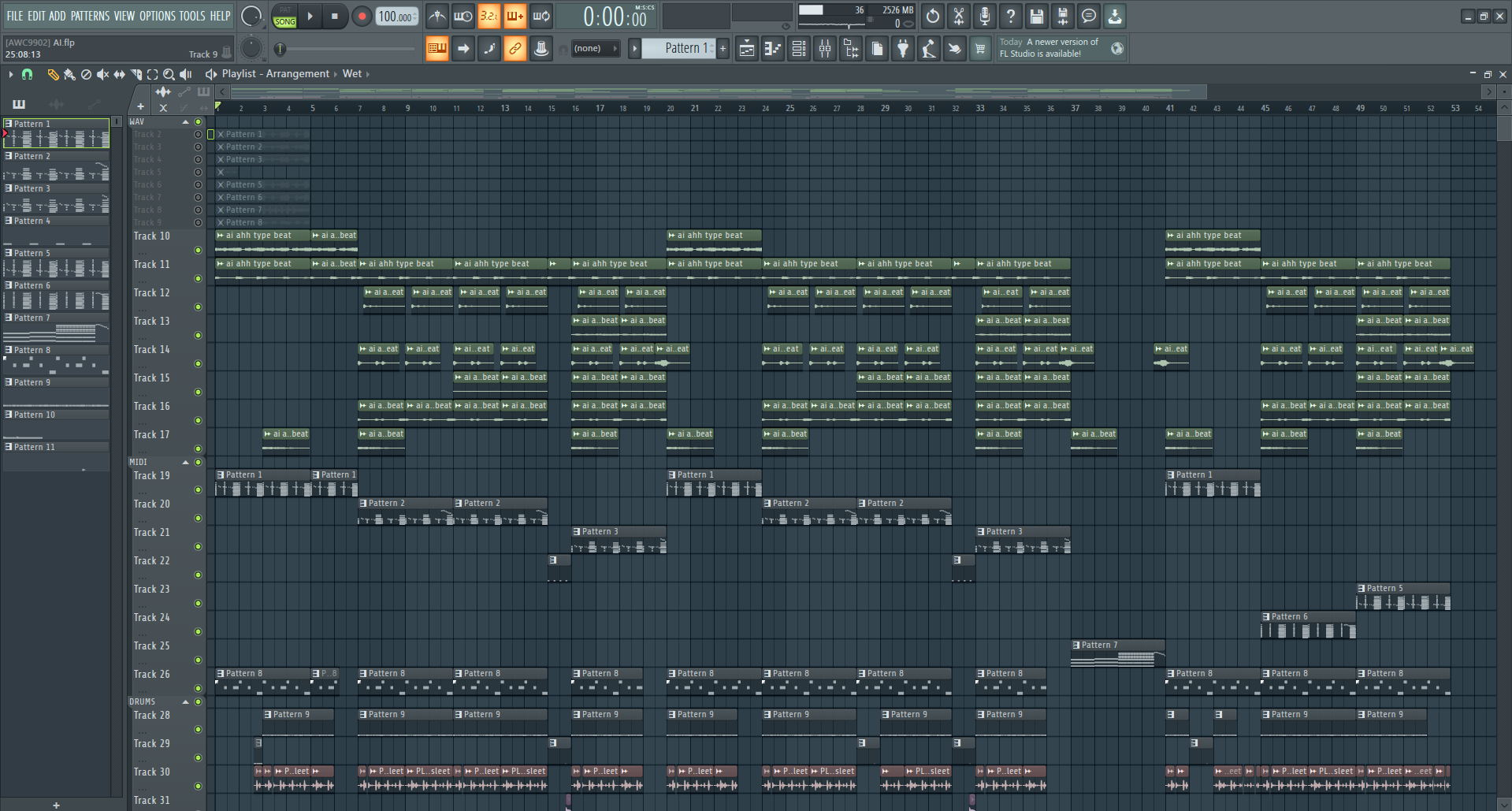Image resolution: width=1512 pixels, height=811 pixels.
Task: Open the Browser tree icon
Action: click(851, 49)
